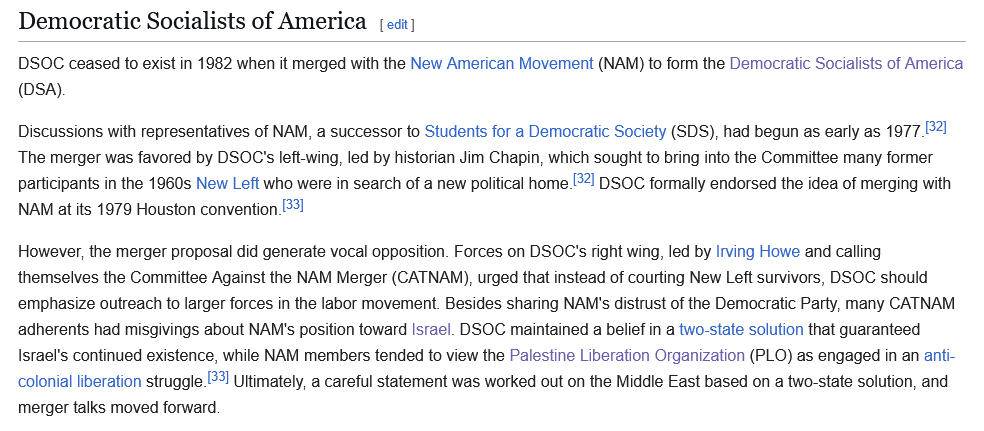This screenshot has height=431, width=984.
Task: Click citation [32] after 'new political home'
Action: [x=583, y=178]
